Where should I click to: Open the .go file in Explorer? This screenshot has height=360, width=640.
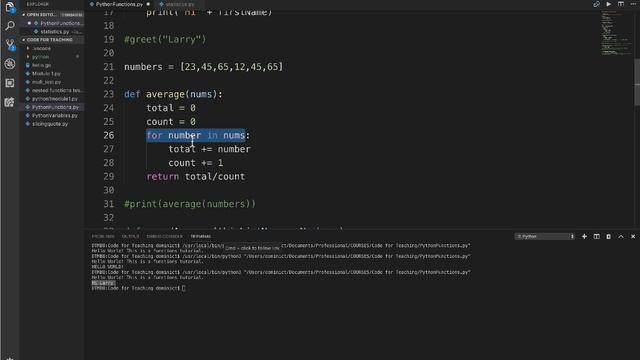(x=41, y=65)
